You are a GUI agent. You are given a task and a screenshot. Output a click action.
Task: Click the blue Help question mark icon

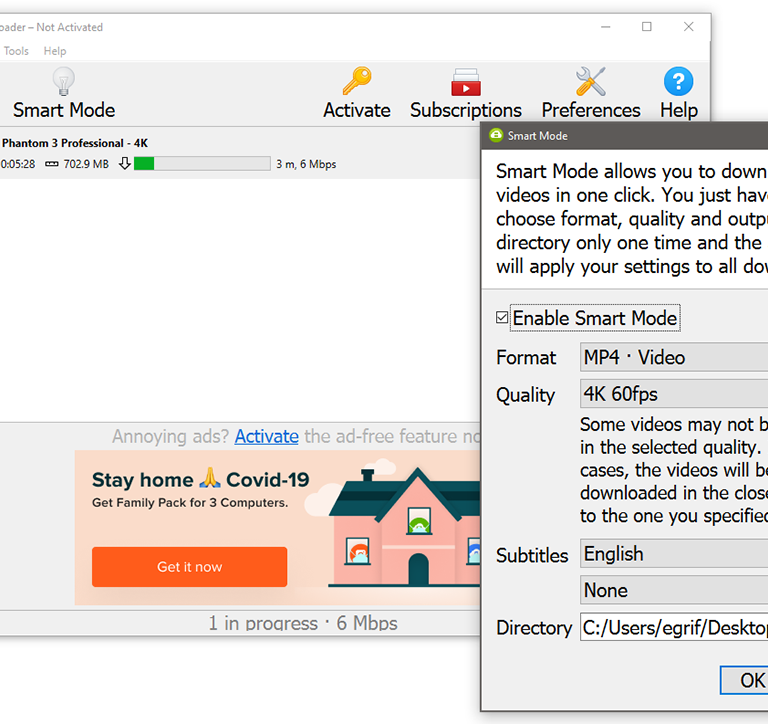coord(678,81)
